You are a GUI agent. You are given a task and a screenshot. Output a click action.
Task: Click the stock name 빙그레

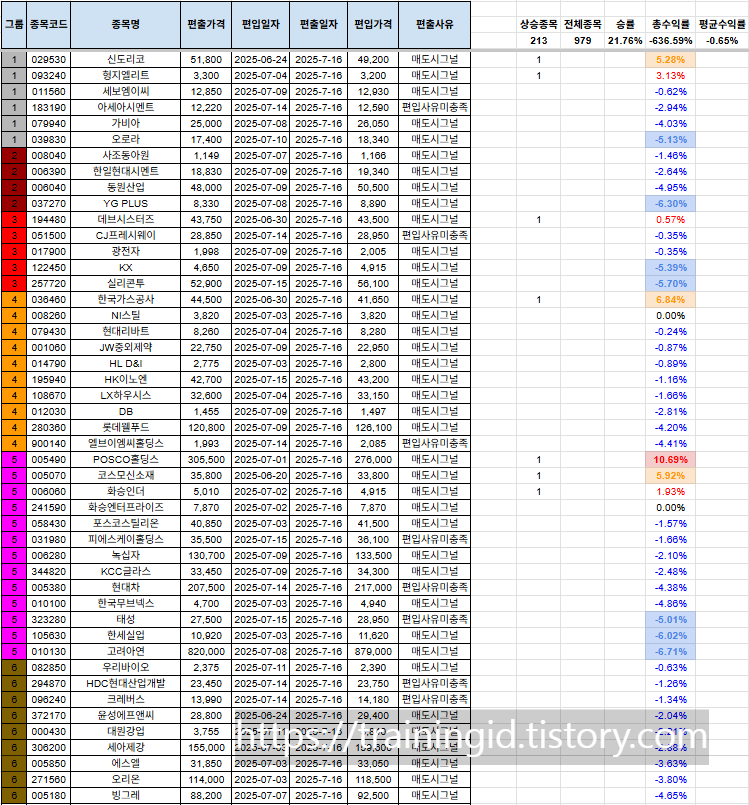(x=126, y=795)
